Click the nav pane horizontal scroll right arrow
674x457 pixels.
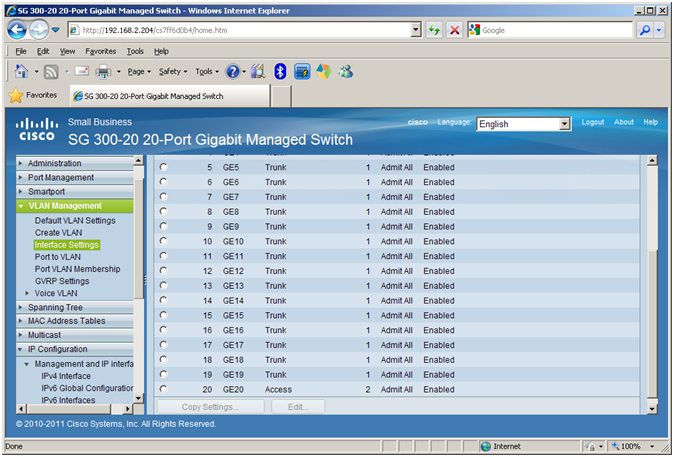128,408
